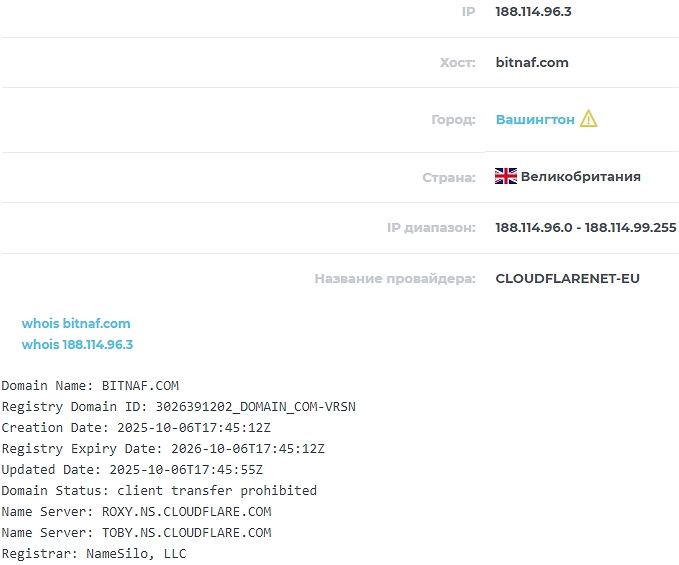The image size is (679, 565).
Task: Click the Registry Domain ID line
Action: point(178,407)
